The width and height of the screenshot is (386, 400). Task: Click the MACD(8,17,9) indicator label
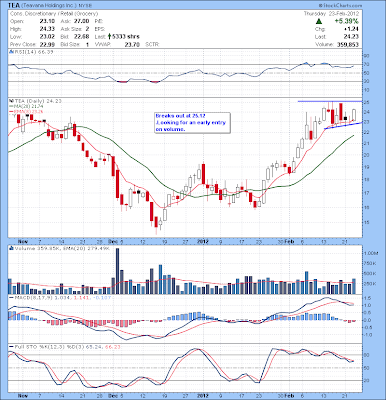tap(62, 297)
